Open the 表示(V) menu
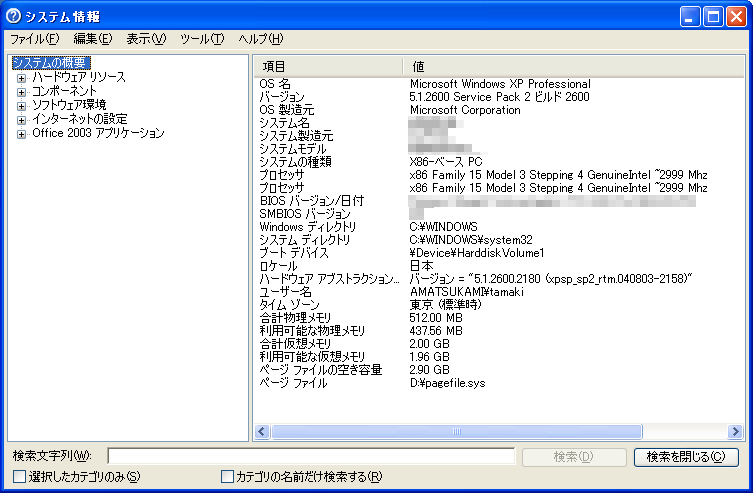 [x=146, y=39]
